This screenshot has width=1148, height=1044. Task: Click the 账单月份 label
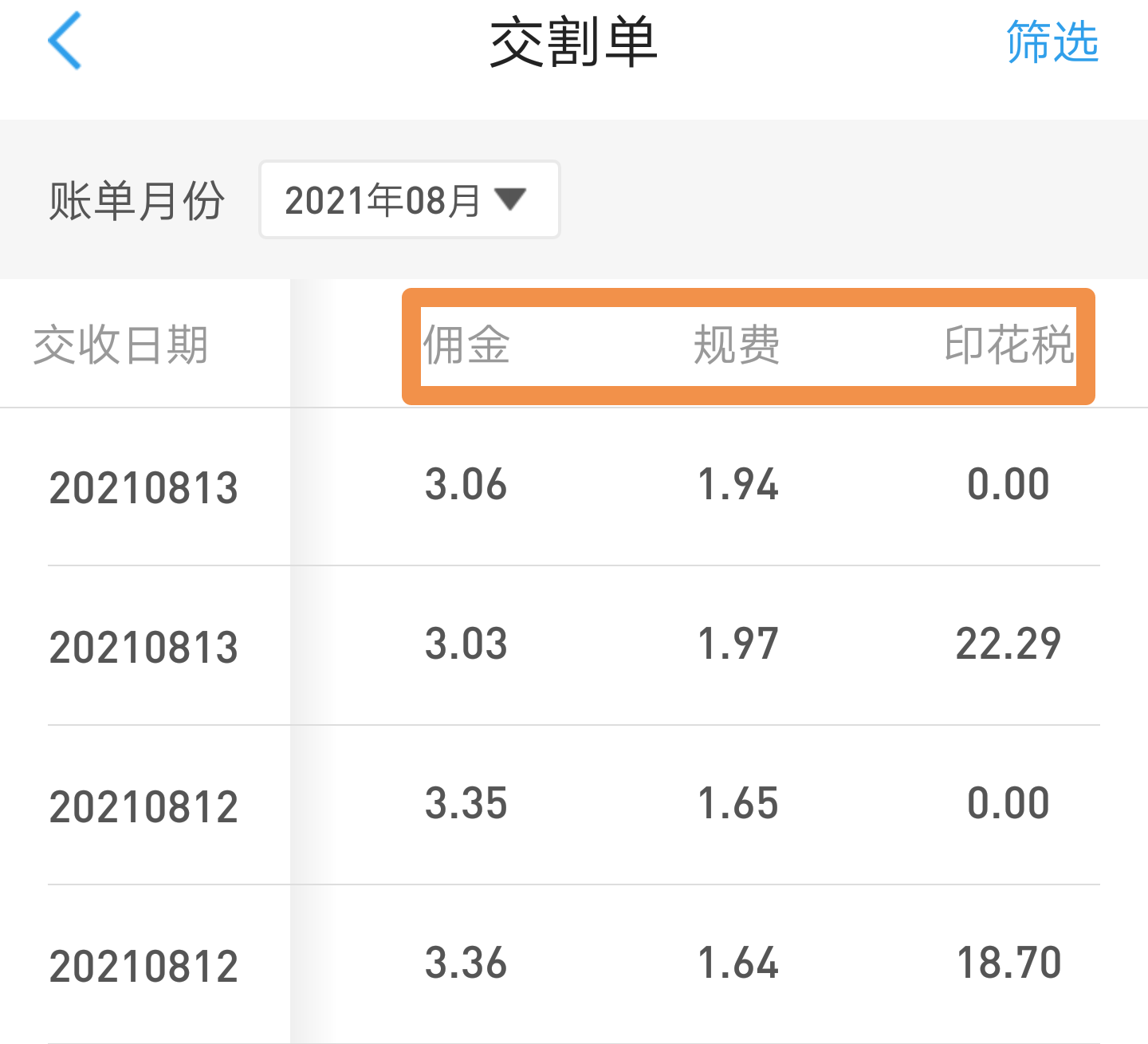coord(137,200)
